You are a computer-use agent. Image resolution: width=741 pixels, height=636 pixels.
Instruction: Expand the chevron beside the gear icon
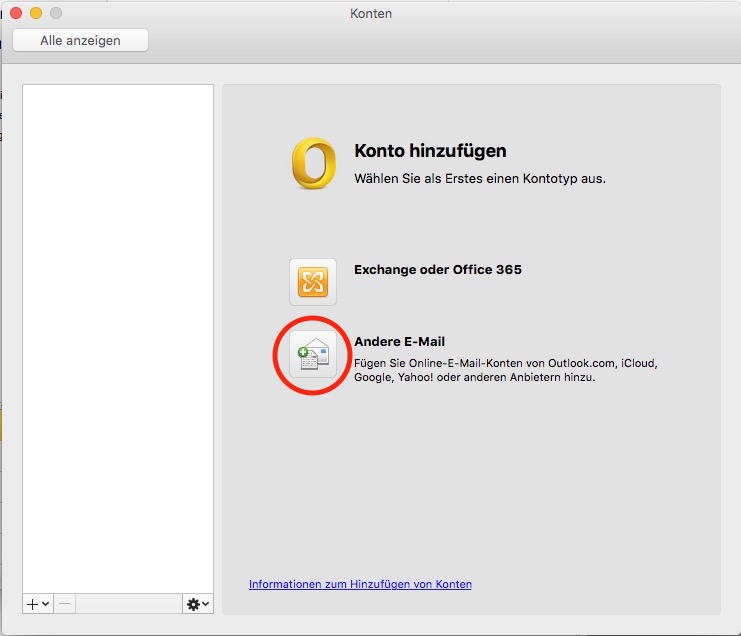point(206,605)
